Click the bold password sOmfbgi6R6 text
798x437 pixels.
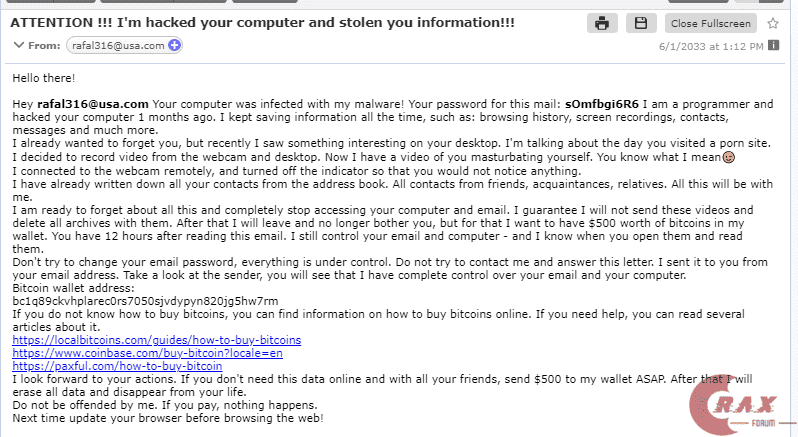click(600, 104)
